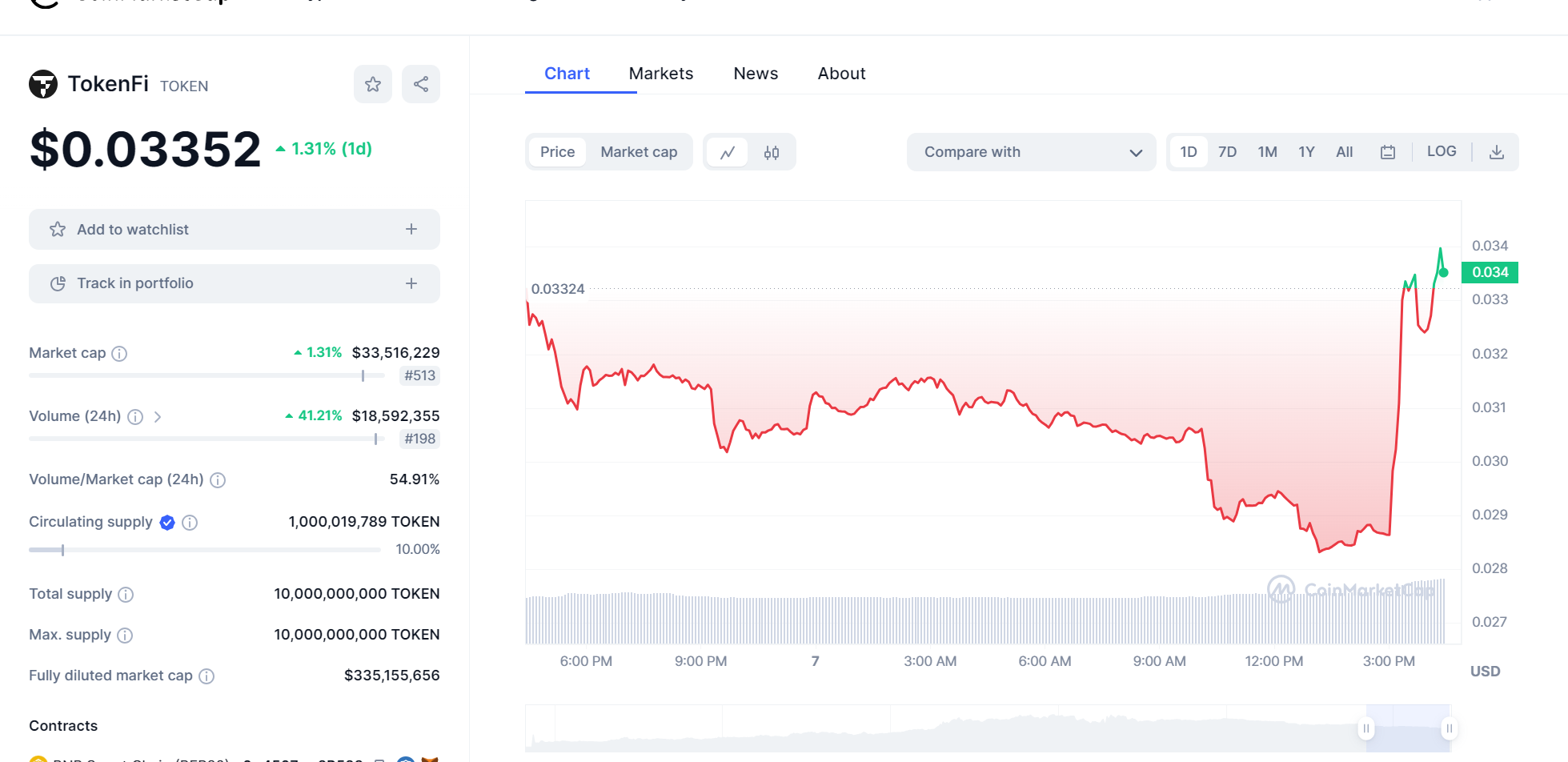
Task: Click the right handle of chart range slider
Action: click(1449, 728)
